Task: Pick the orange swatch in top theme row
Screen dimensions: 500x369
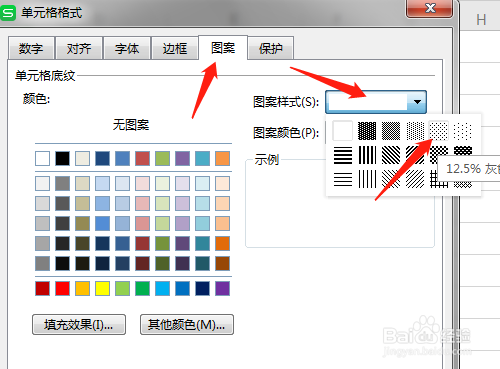Action: [222, 158]
